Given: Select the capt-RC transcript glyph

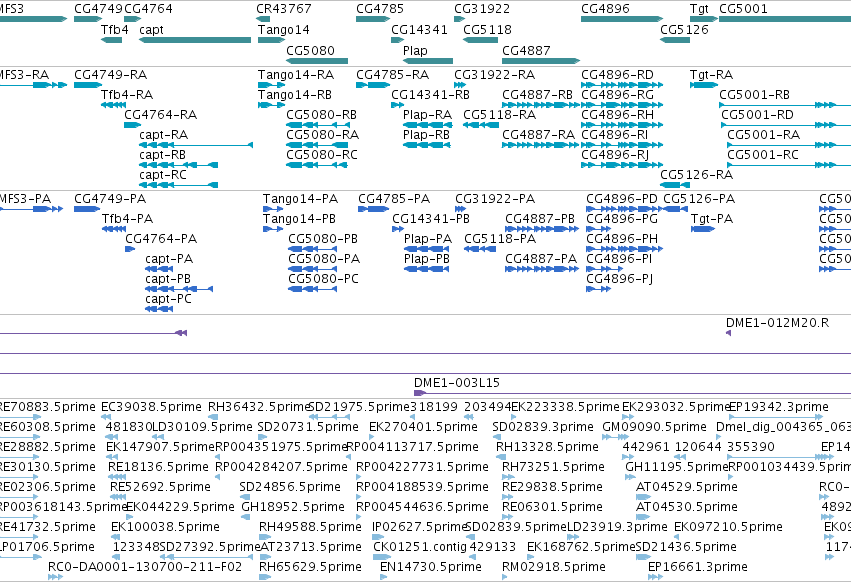Looking at the screenshot, I should pos(179,185).
